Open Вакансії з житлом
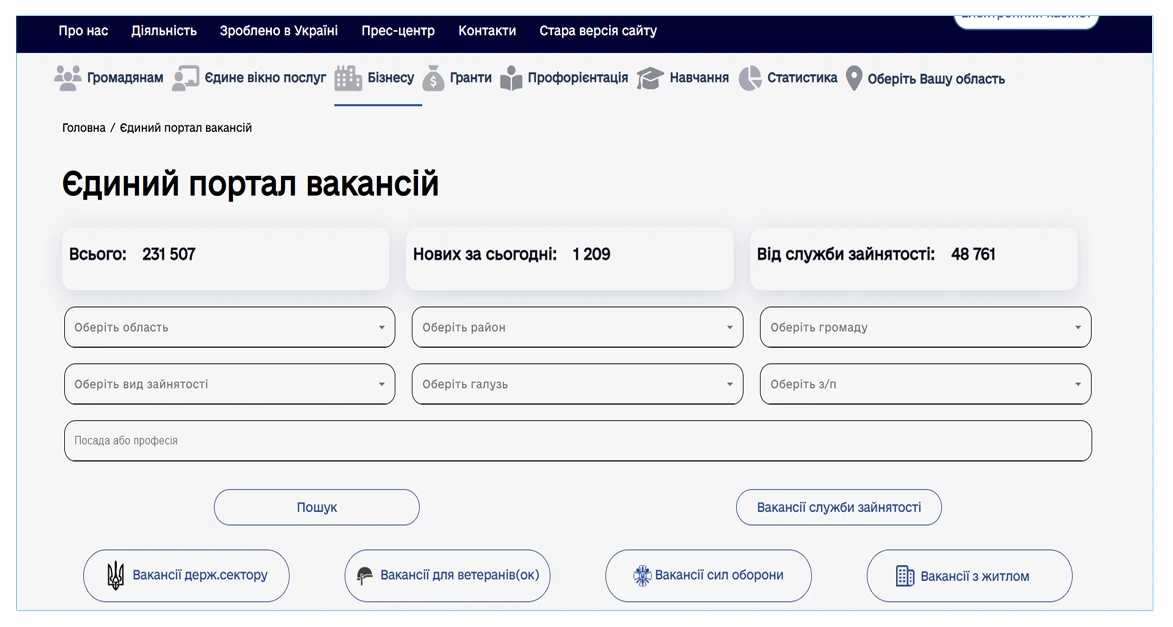The width and height of the screenshot is (1173, 627). [970, 576]
